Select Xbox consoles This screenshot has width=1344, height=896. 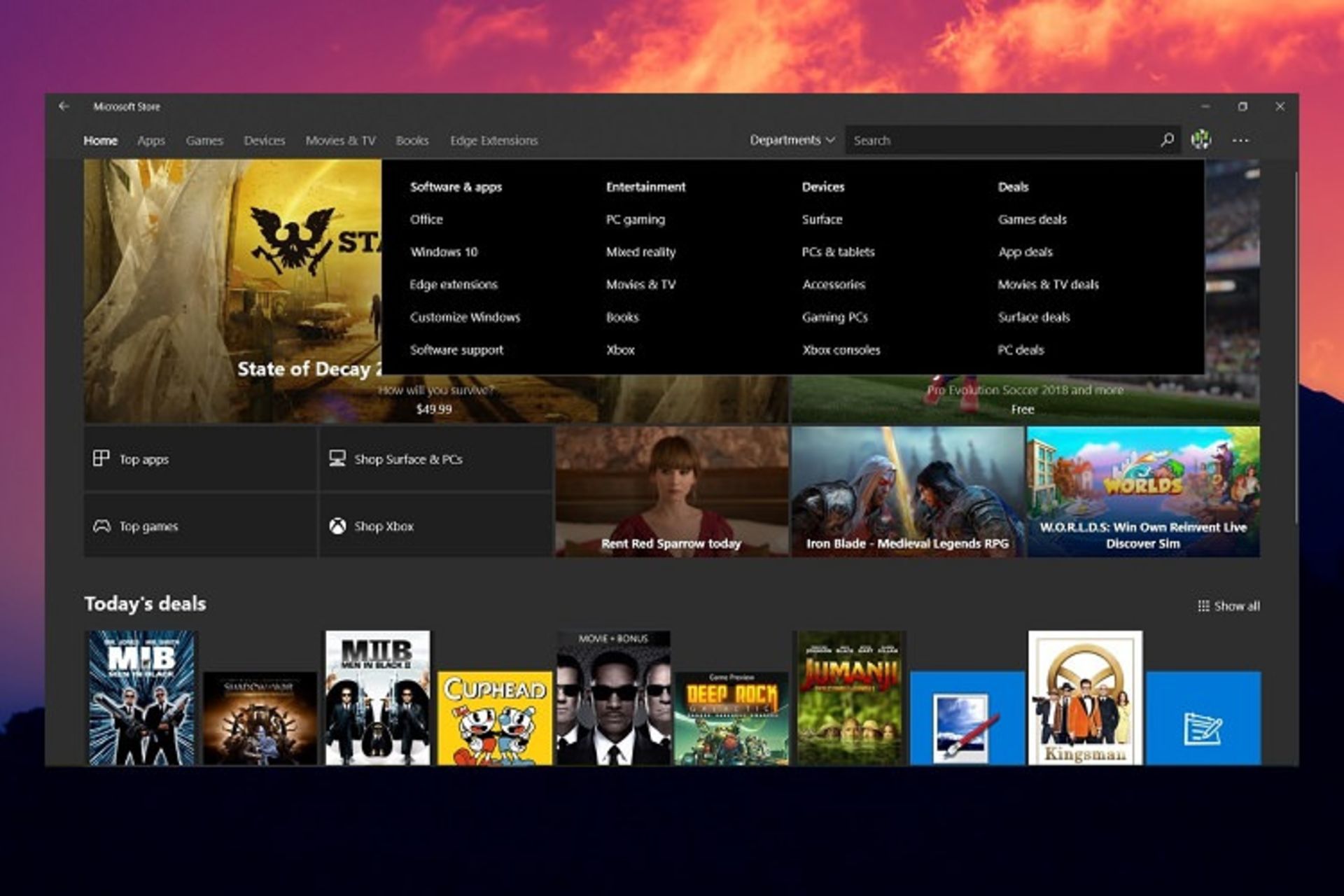841,350
